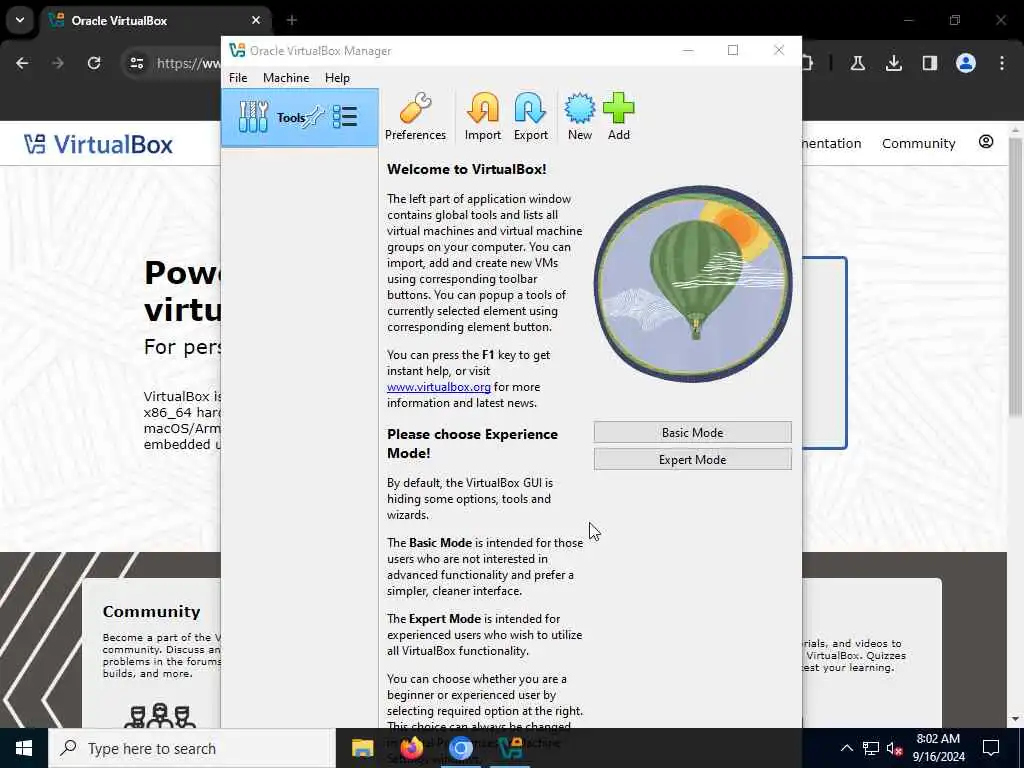Viewport: 1024px width, 768px height.
Task: Open browser downloads
Action: click(x=893, y=63)
